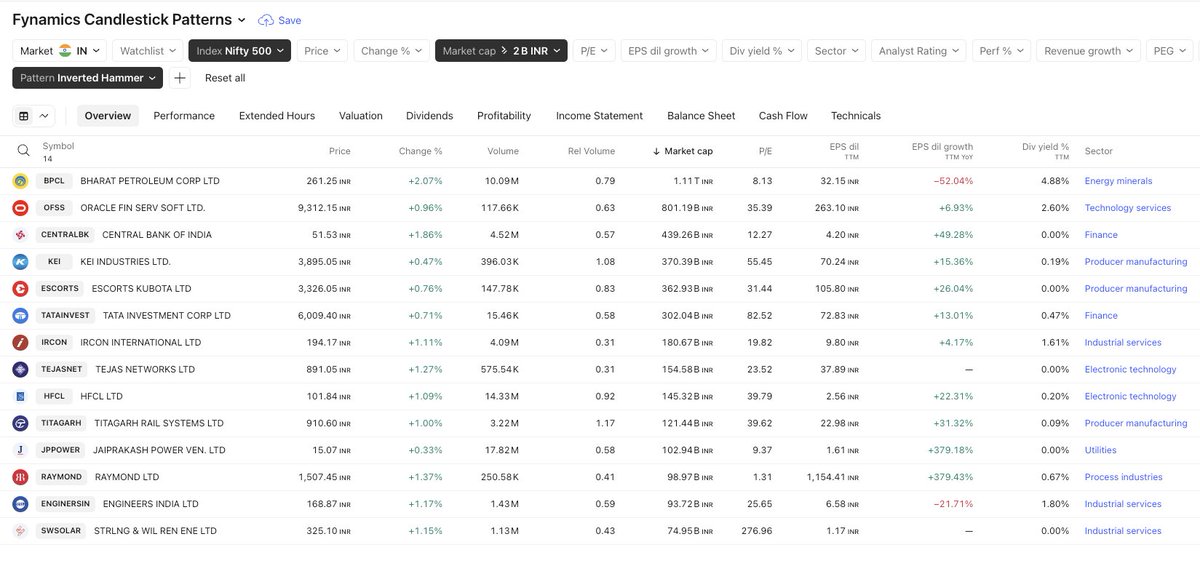
Task: Select the KEI price 3,895.05 cell
Action: tap(325, 262)
